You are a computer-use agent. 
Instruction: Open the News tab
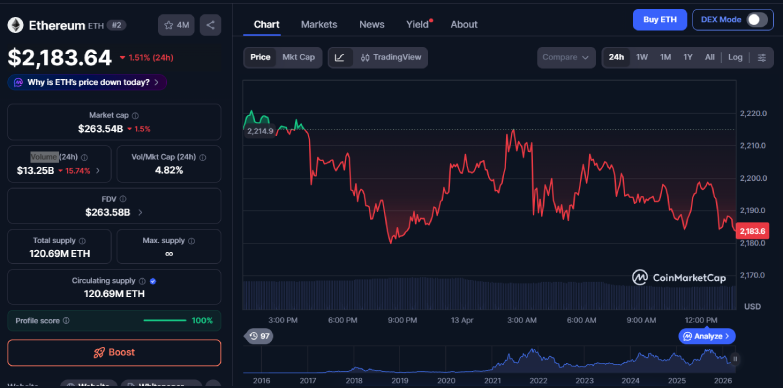click(372, 24)
